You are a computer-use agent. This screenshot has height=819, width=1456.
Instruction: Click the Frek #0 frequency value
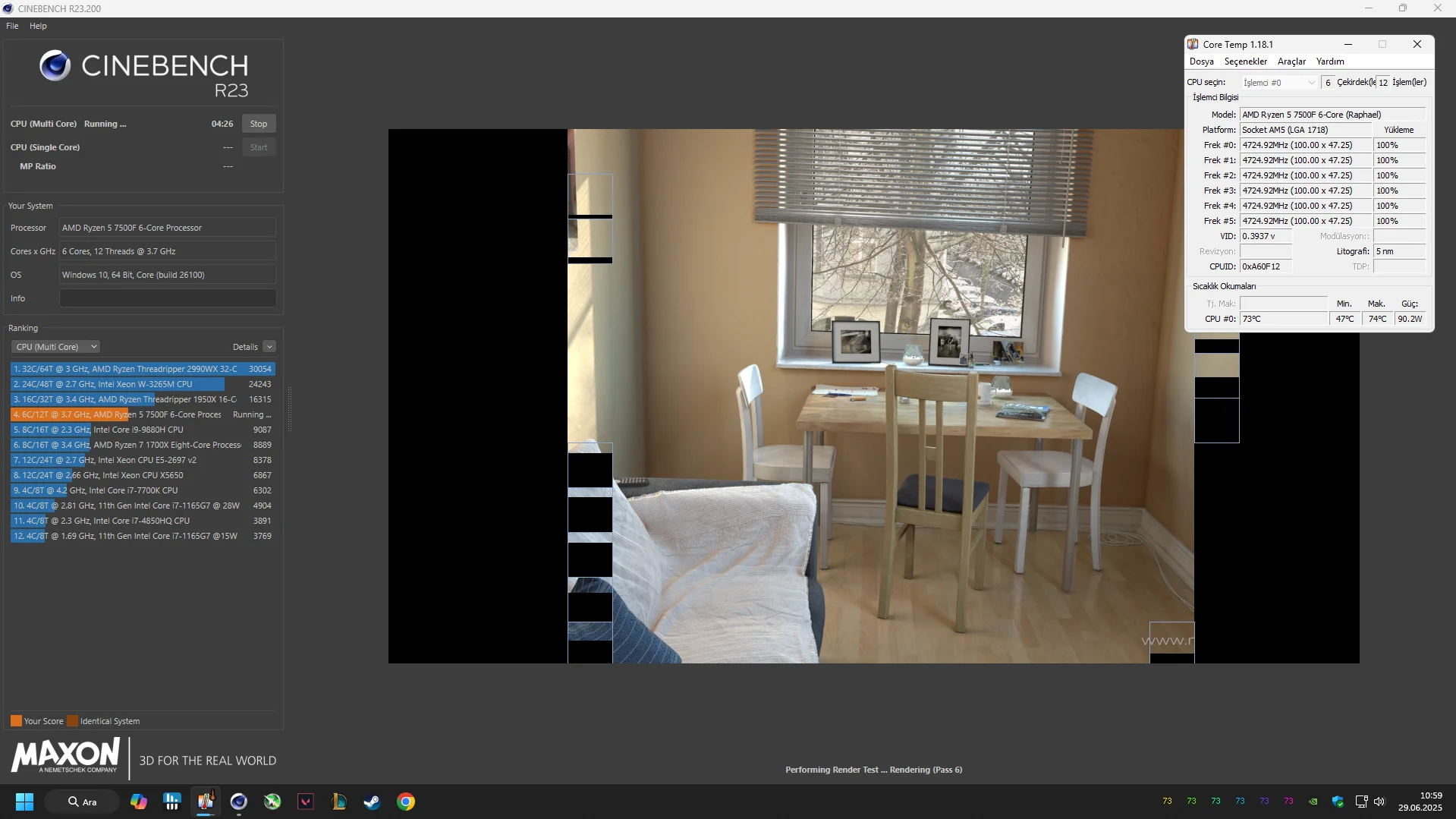click(1306, 145)
